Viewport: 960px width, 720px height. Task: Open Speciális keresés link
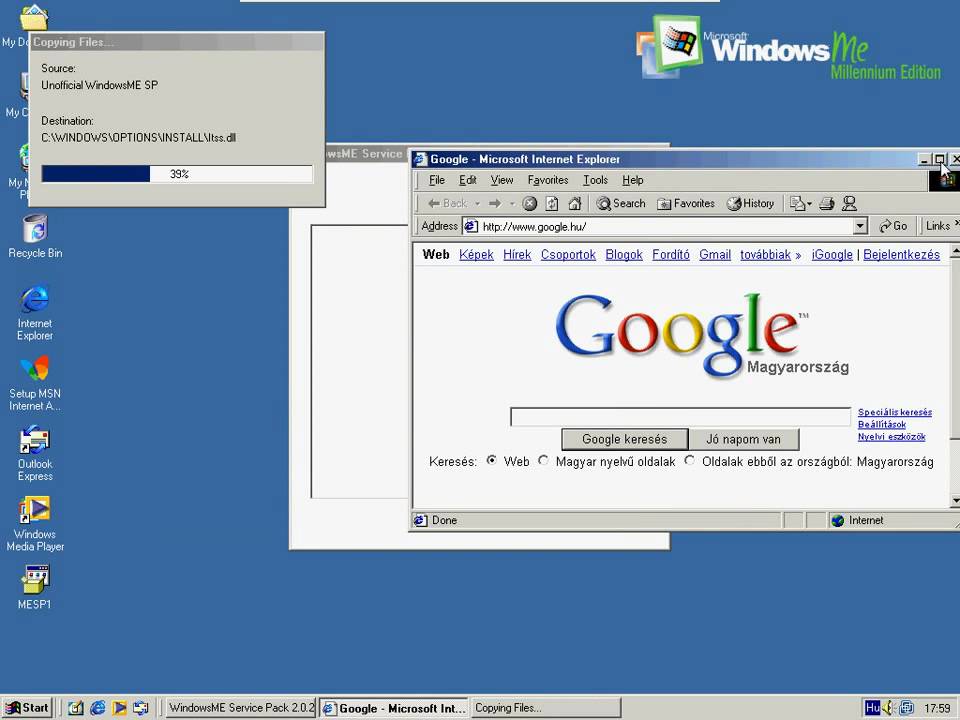click(x=894, y=413)
